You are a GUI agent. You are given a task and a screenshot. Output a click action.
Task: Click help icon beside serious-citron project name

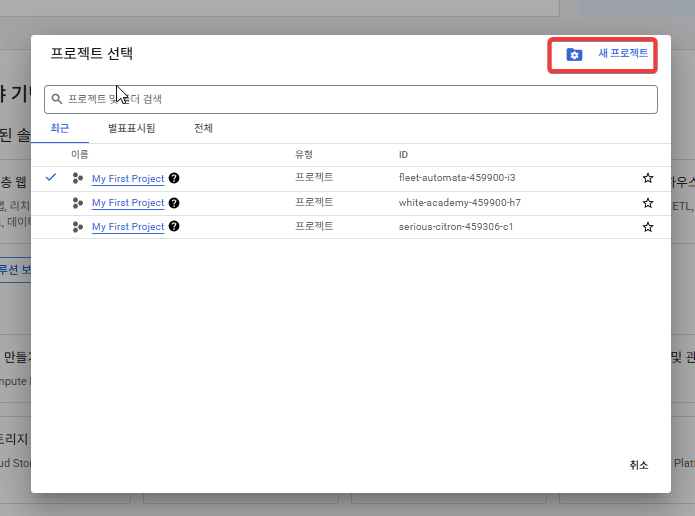(x=174, y=227)
